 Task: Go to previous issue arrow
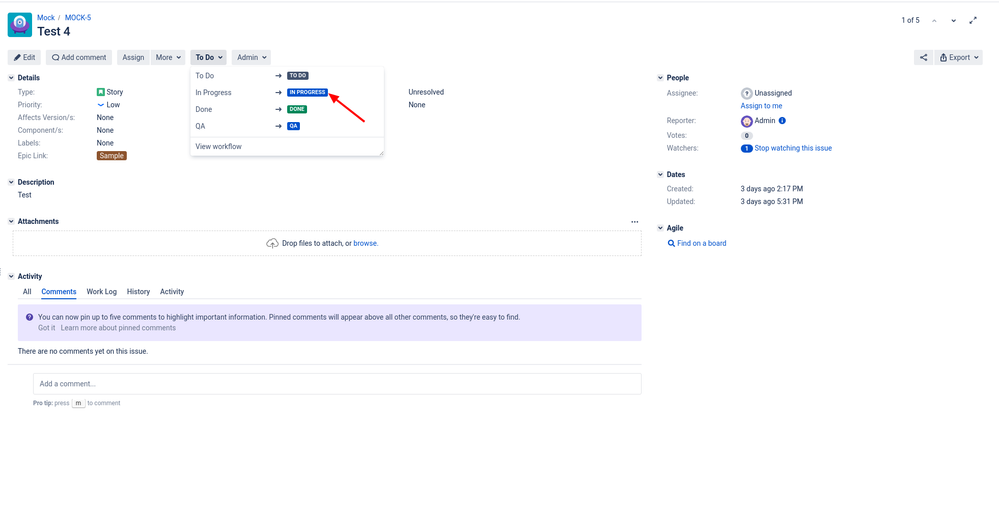tap(934, 20)
